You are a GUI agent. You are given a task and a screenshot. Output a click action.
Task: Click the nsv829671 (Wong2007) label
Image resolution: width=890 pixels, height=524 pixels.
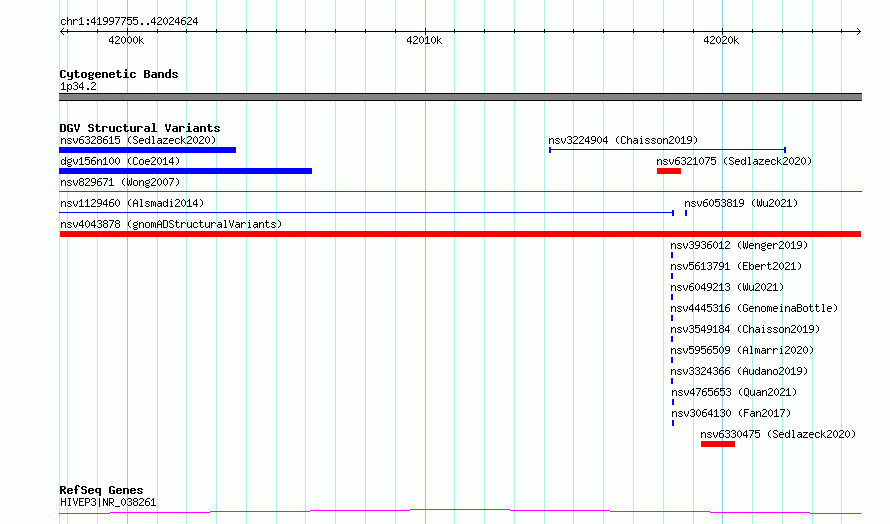120,182
